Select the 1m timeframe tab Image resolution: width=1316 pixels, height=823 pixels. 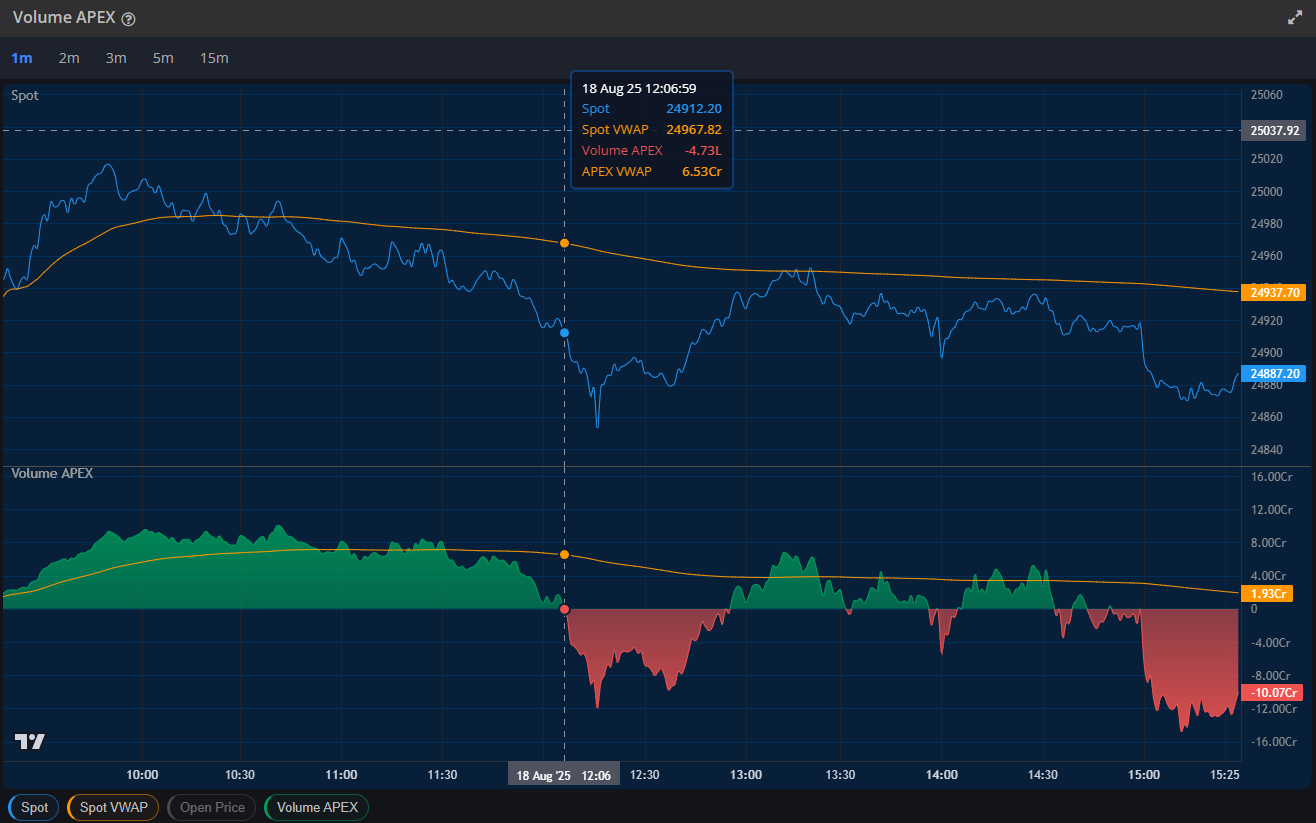pos(21,58)
